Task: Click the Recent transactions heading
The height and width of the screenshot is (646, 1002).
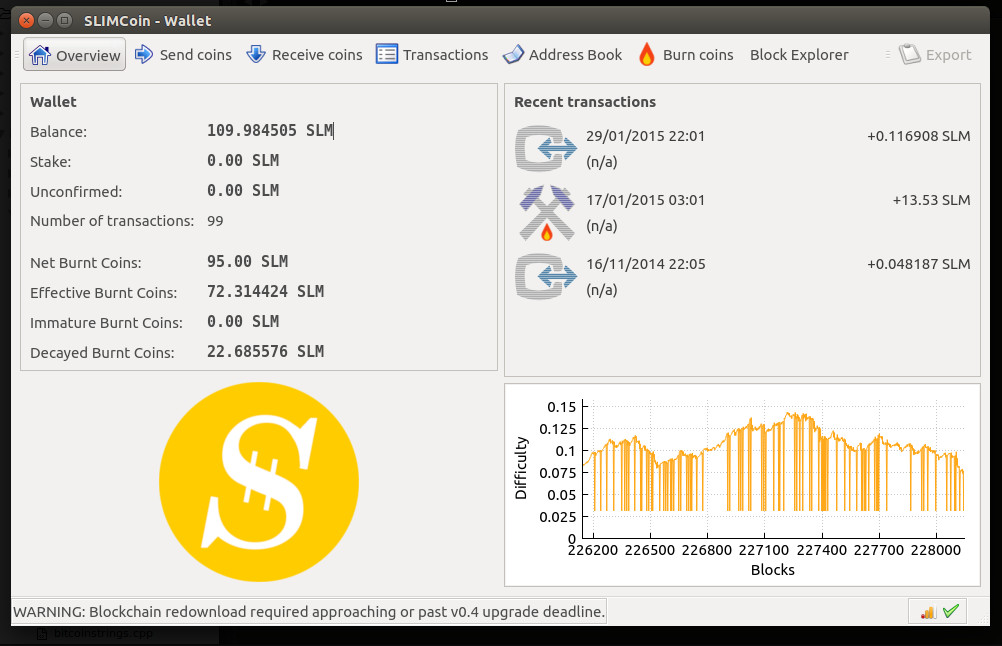Action: (x=585, y=102)
